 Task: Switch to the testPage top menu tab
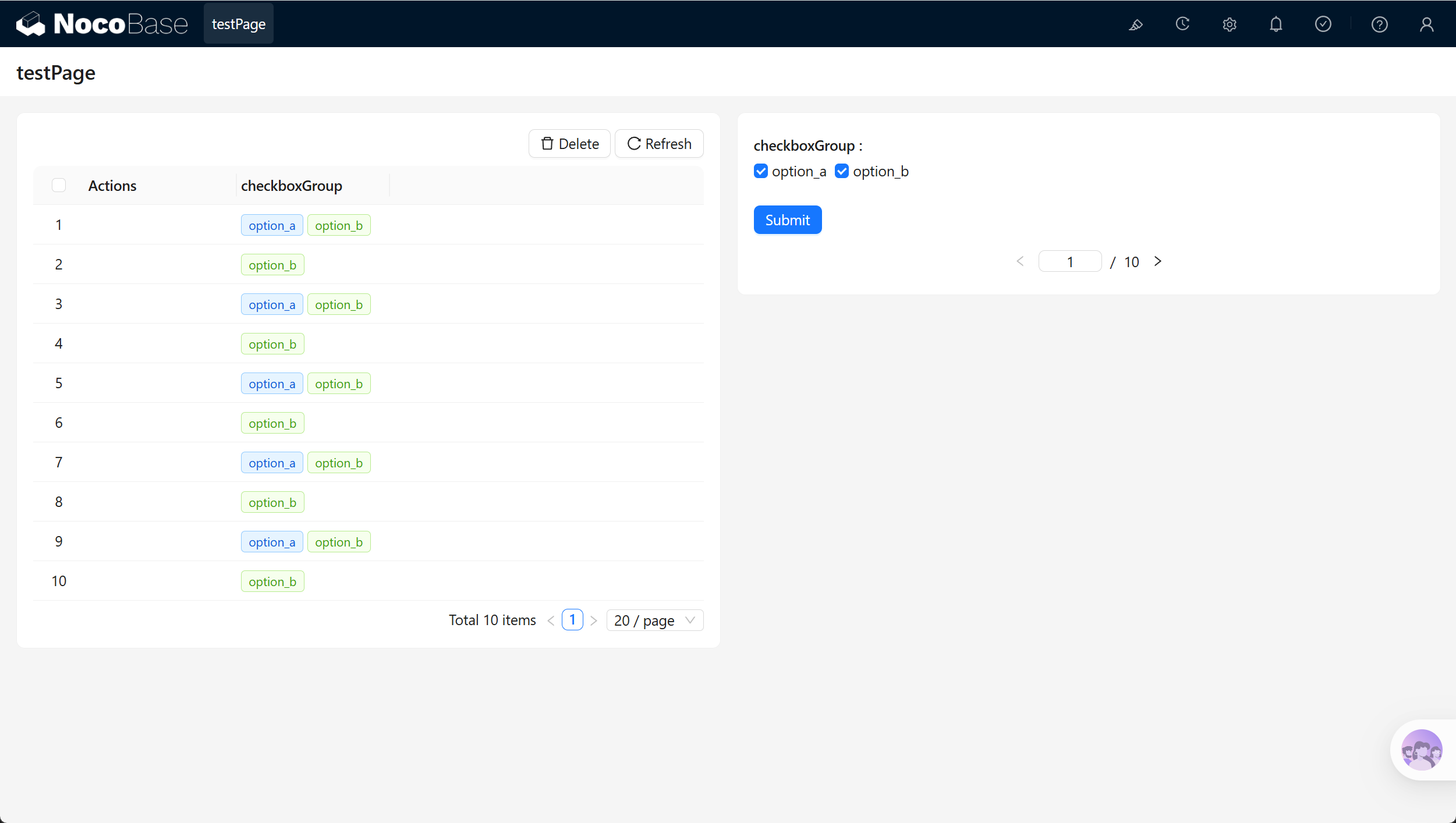(239, 24)
